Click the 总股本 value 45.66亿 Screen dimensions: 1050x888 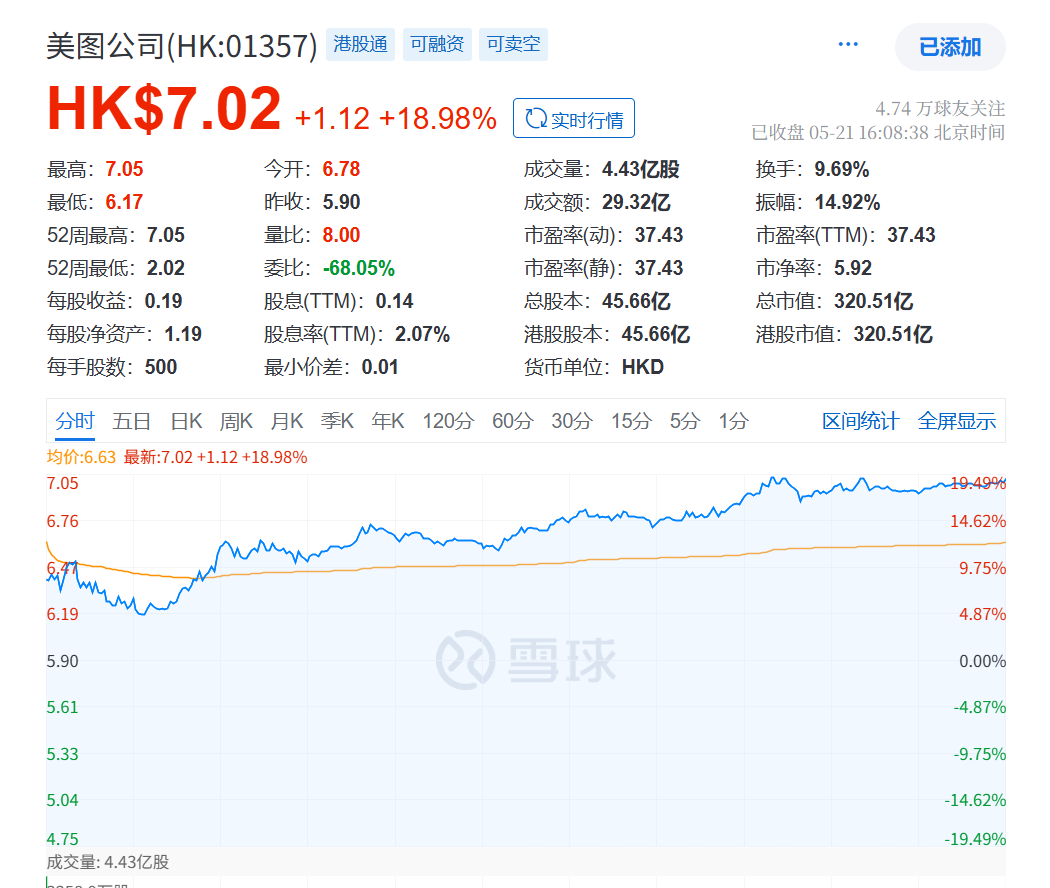point(636,301)
